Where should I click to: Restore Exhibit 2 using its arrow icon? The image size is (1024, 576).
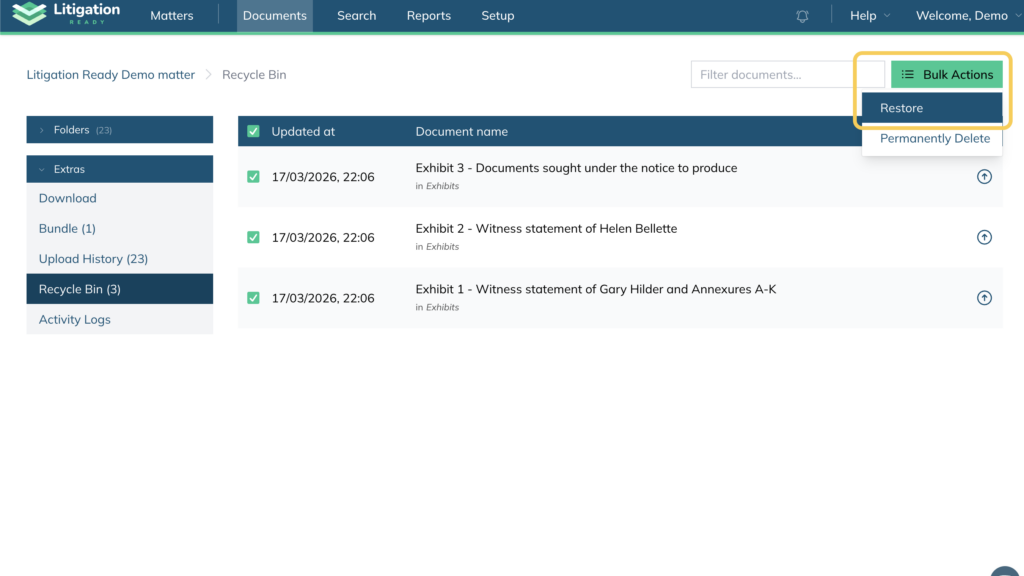(984, 237)
